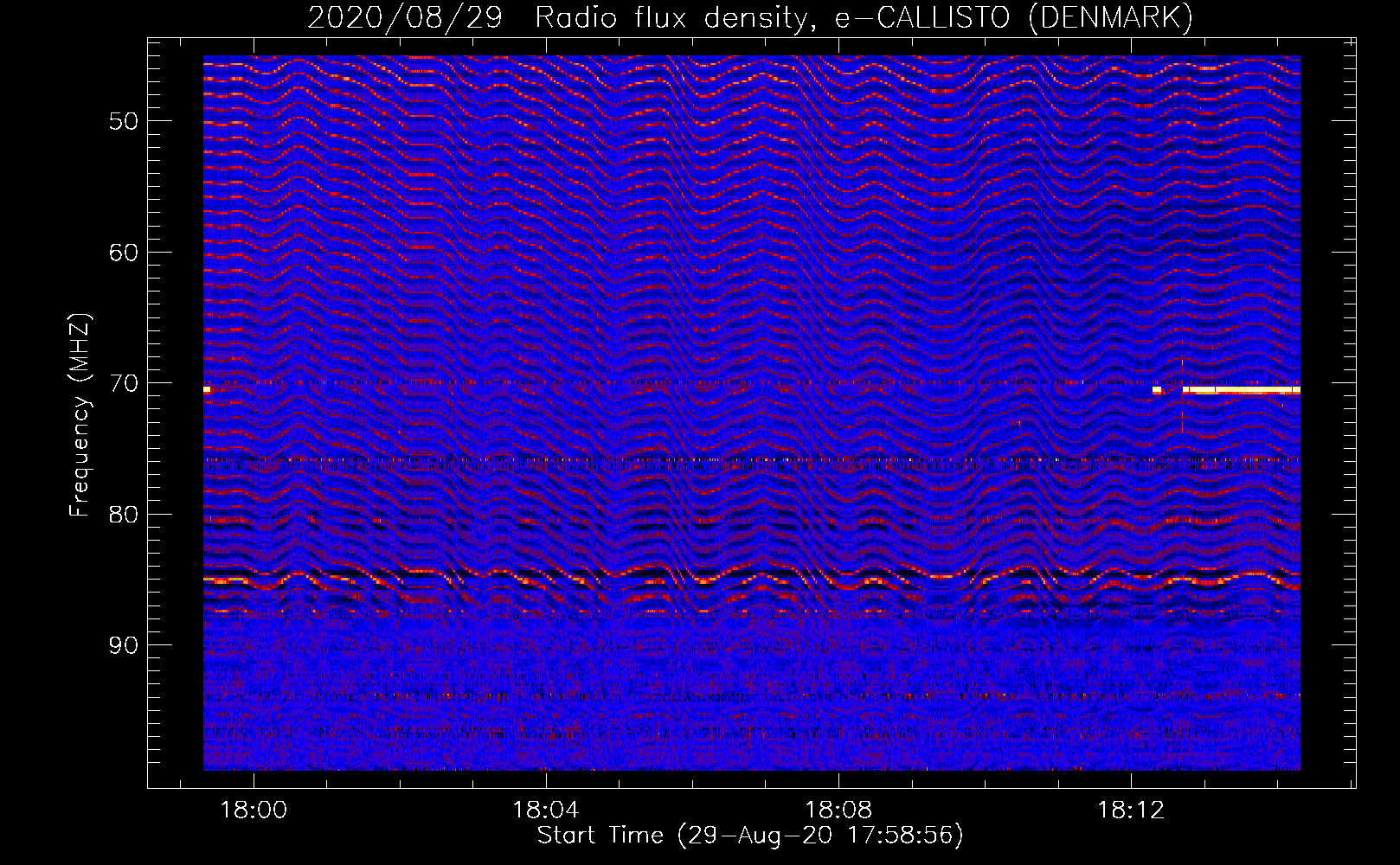Viewport: 1400px width, 865px height.
Task: Click the '18:12' time tick label
Action: coord(1131,811)
